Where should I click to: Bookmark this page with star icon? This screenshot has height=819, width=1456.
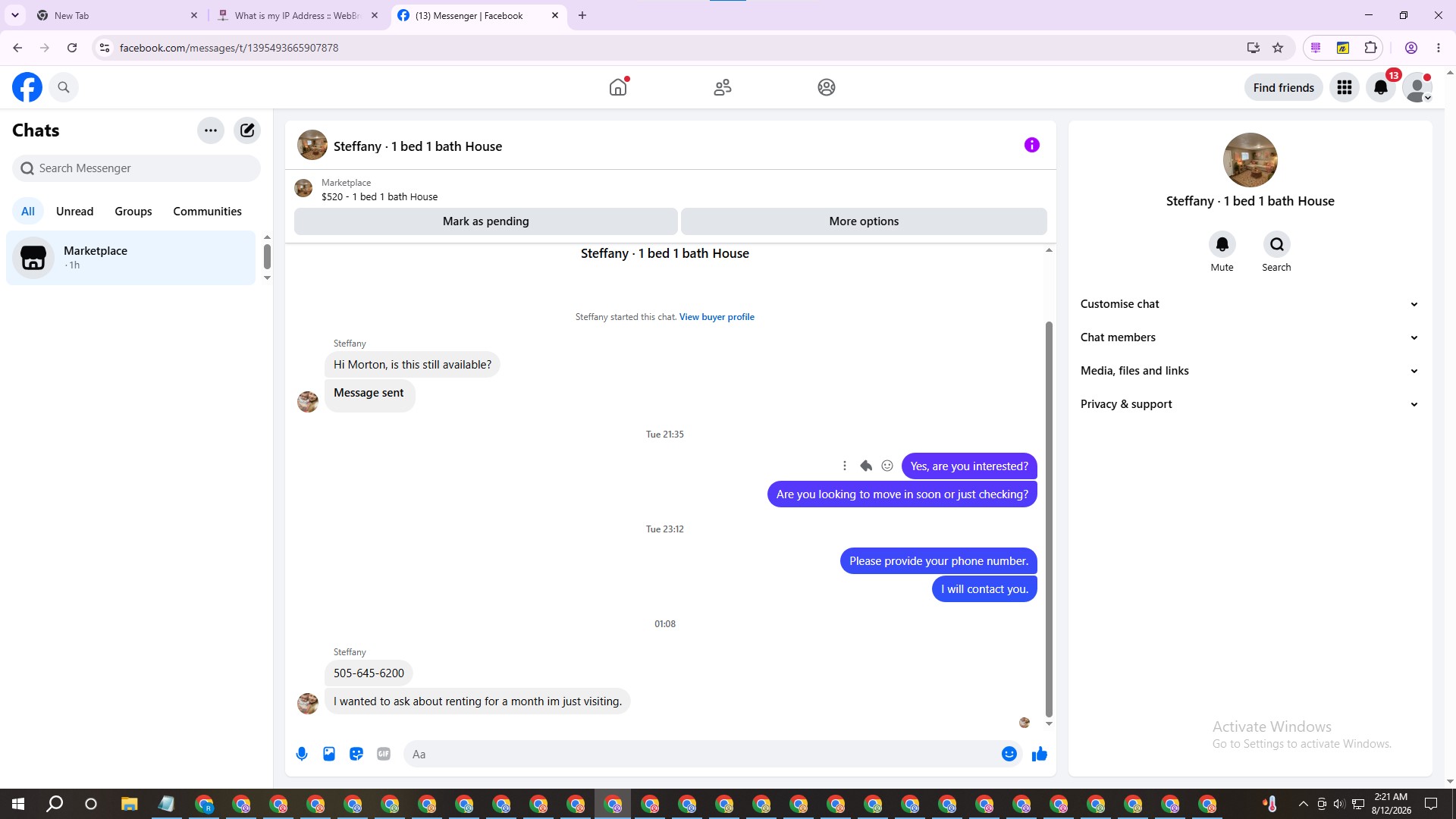pos(1278,48)
